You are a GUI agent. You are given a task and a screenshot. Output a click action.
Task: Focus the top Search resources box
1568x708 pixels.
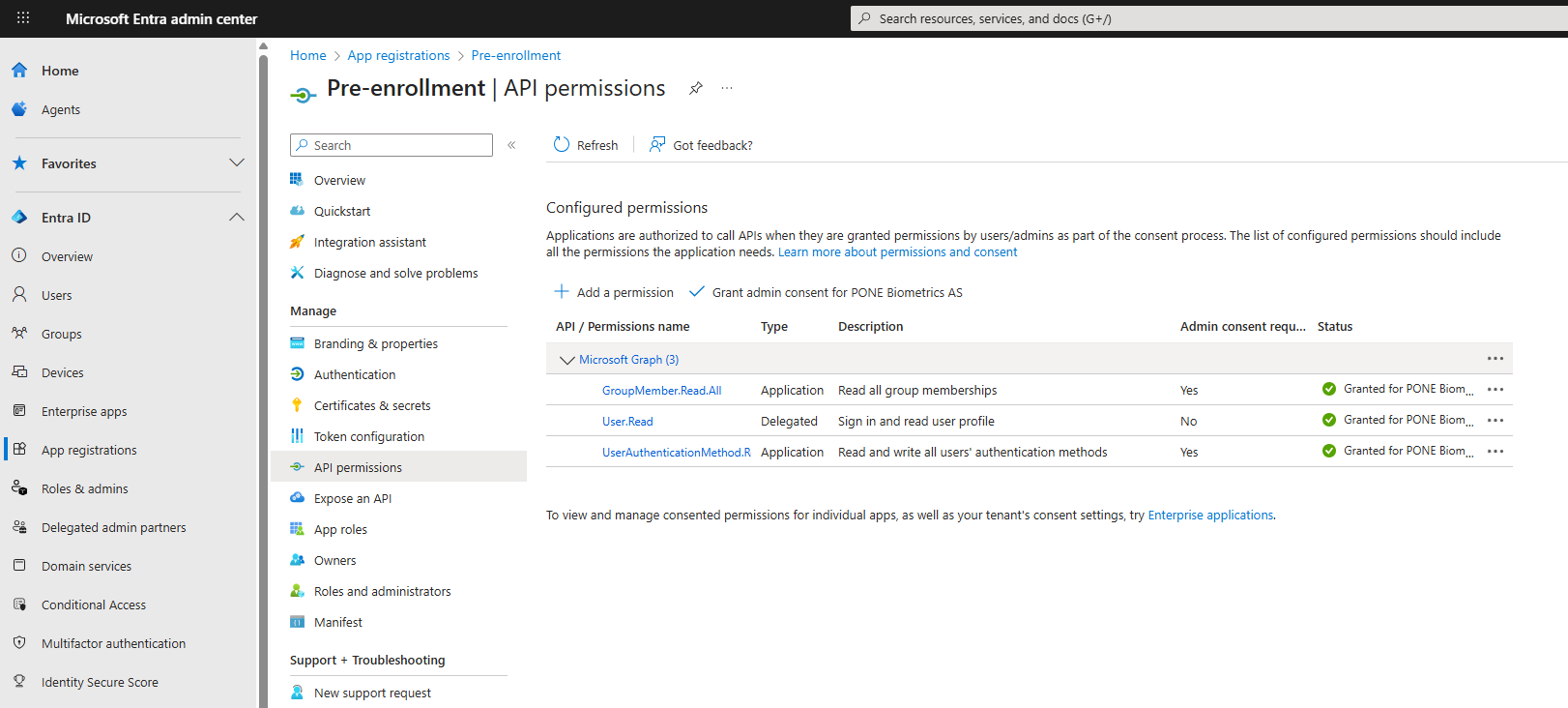(x=1208, y=18)
